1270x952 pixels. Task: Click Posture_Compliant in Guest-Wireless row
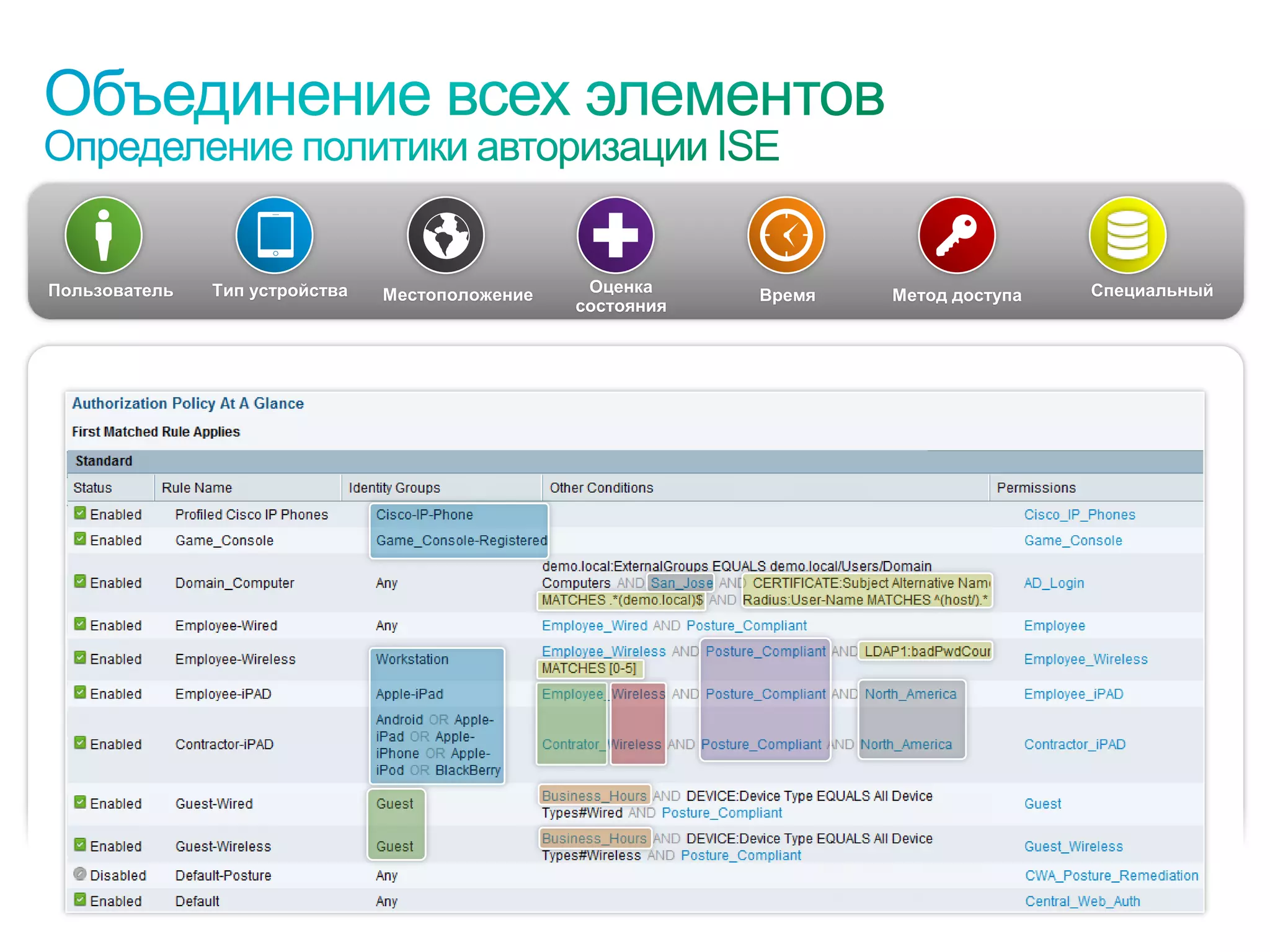(x=740, y=855)
